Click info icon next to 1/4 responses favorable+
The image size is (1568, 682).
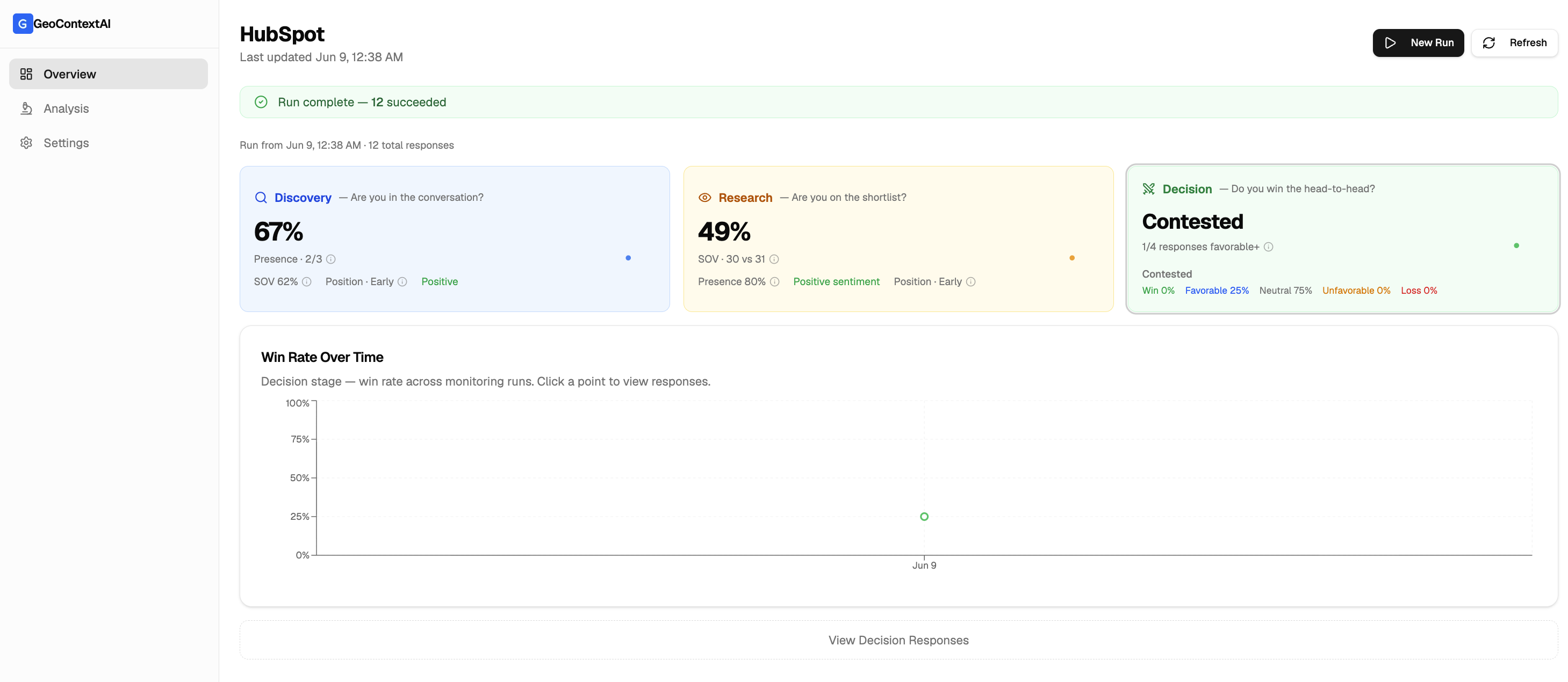click(x=1269, y=247)
